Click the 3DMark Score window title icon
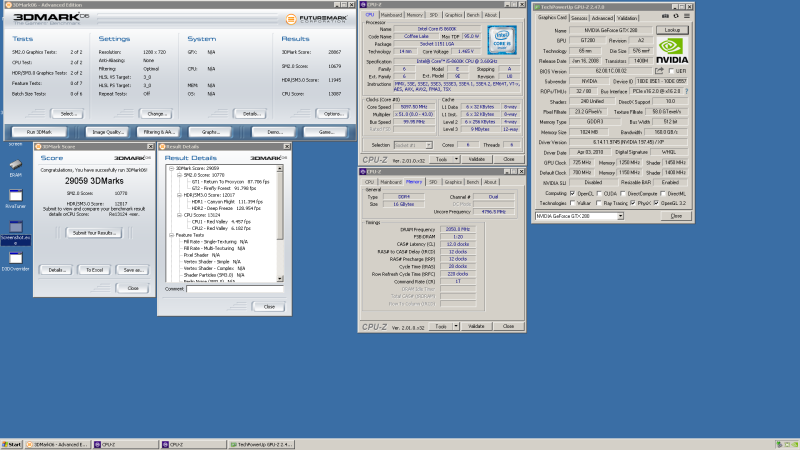Screen dimensions: 800x450 pyautogui.click(x=38, y=146)
